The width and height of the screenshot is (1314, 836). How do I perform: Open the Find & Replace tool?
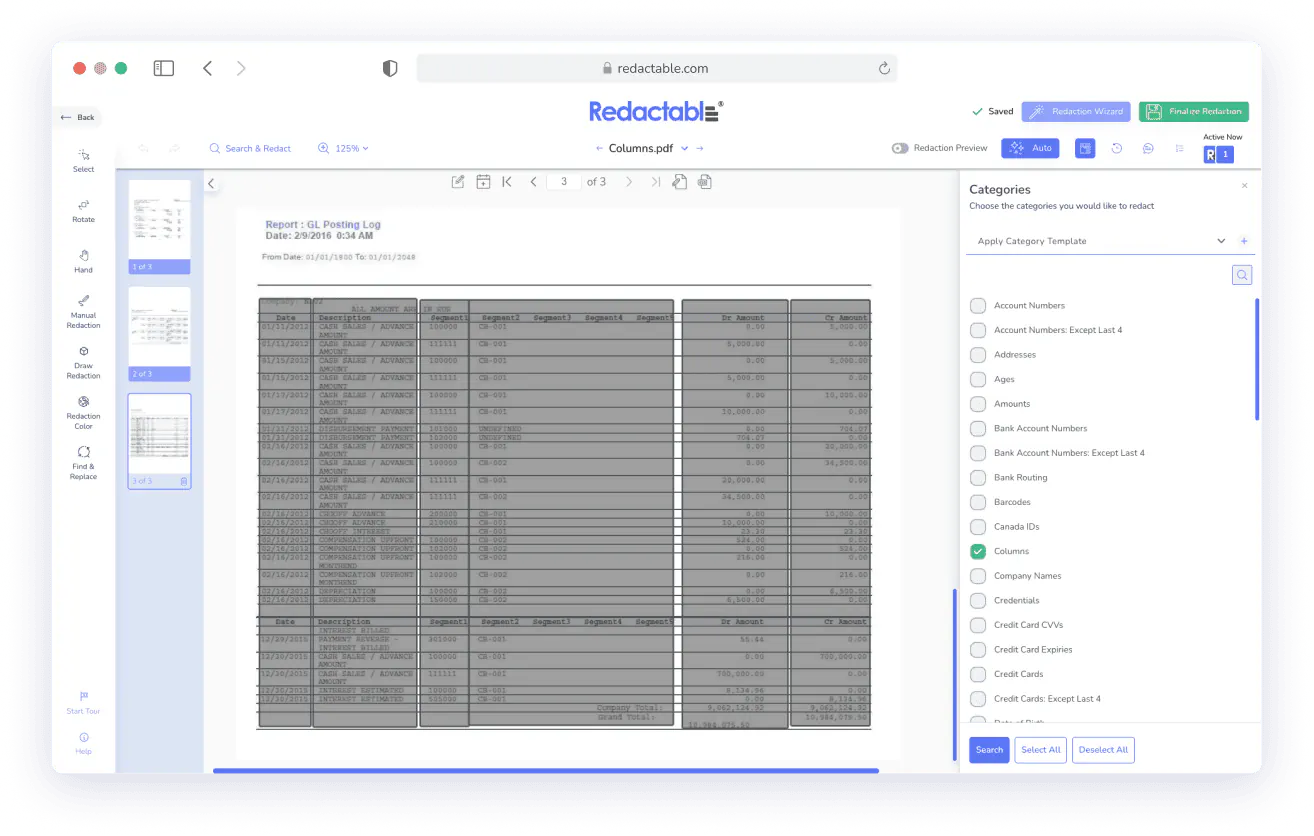[x=84, y=462]
